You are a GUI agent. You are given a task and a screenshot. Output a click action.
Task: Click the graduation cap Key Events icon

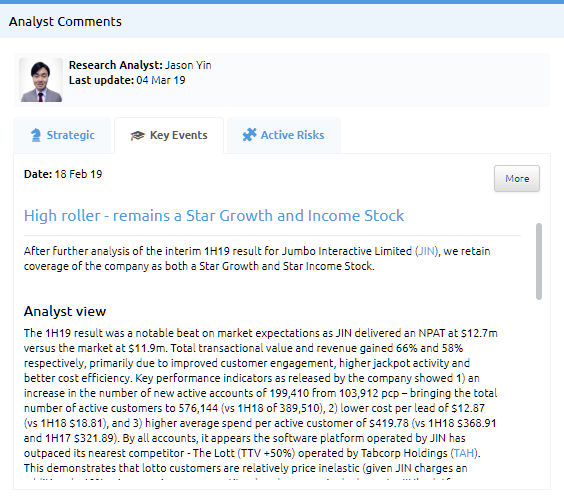coord(137,136)
